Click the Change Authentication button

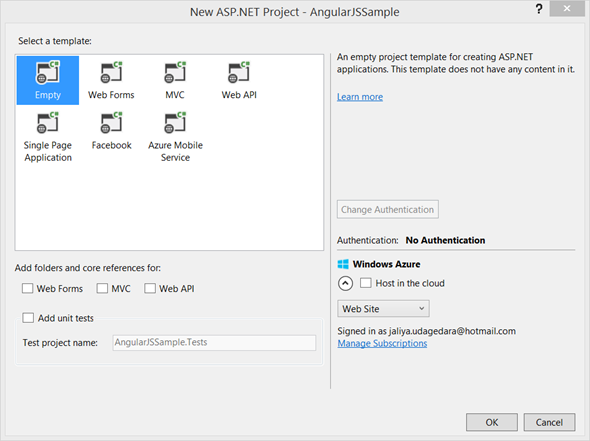pyautogui.click(x=388, y=209)
